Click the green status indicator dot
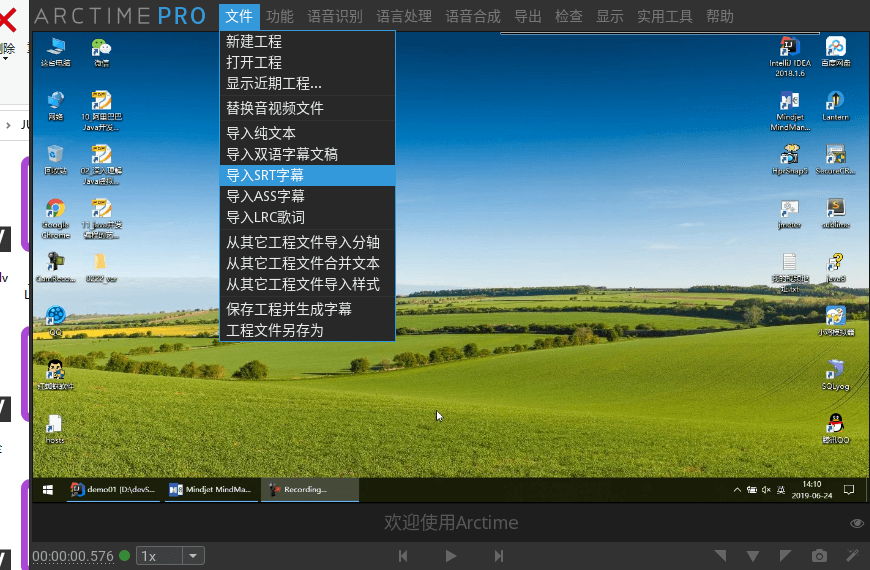870x570 pixels. point(125,556)
